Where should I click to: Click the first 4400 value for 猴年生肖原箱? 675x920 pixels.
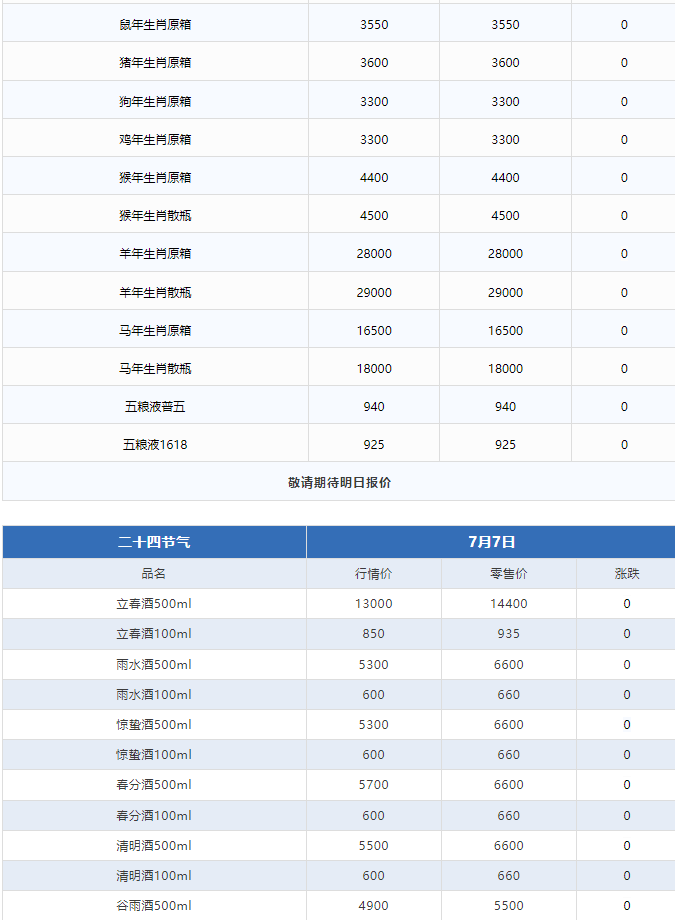(x=374, y=178)
